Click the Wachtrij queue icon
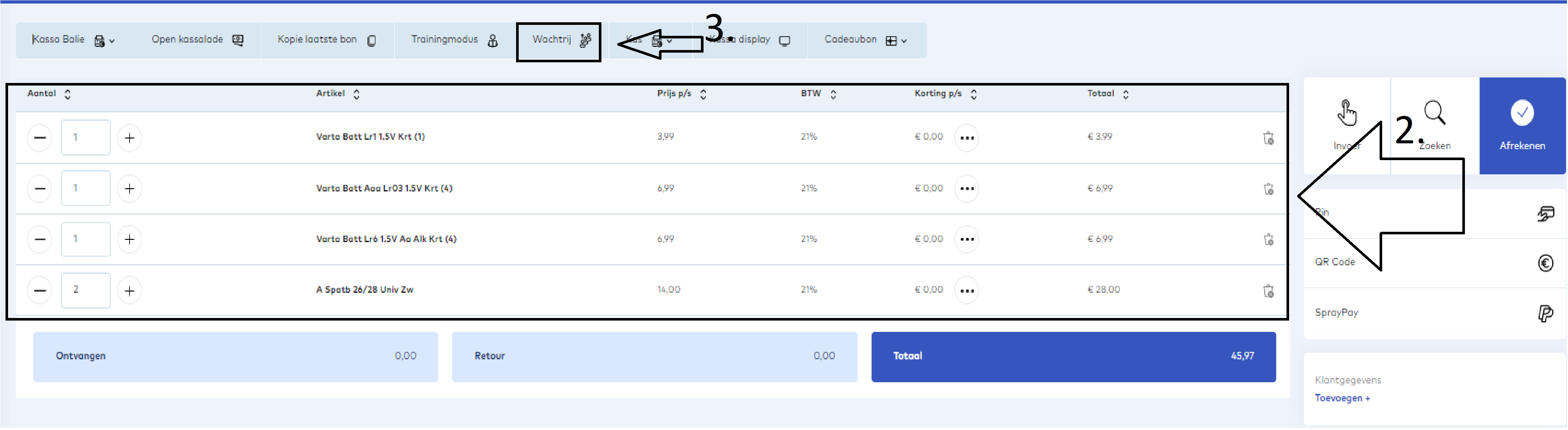The image size is (1568, 430). [x=585, y=40]
